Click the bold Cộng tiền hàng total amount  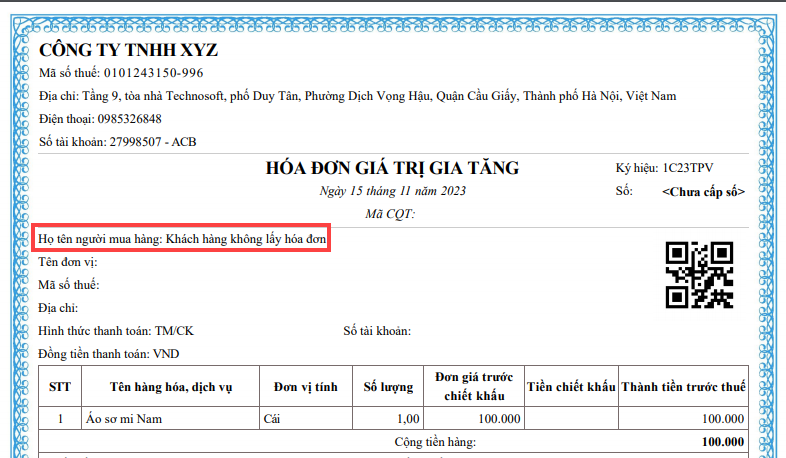click(x=722, y=441)
